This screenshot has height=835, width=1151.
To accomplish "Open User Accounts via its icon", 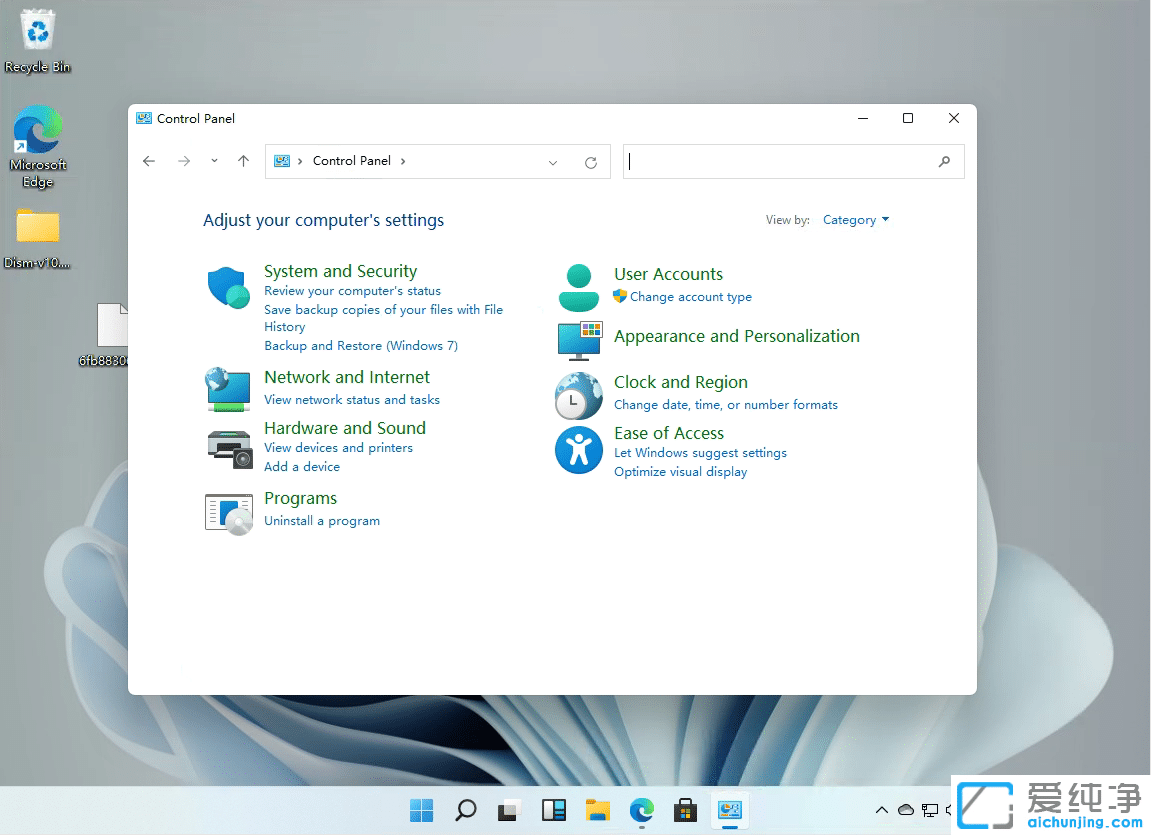I will point(579,287).
